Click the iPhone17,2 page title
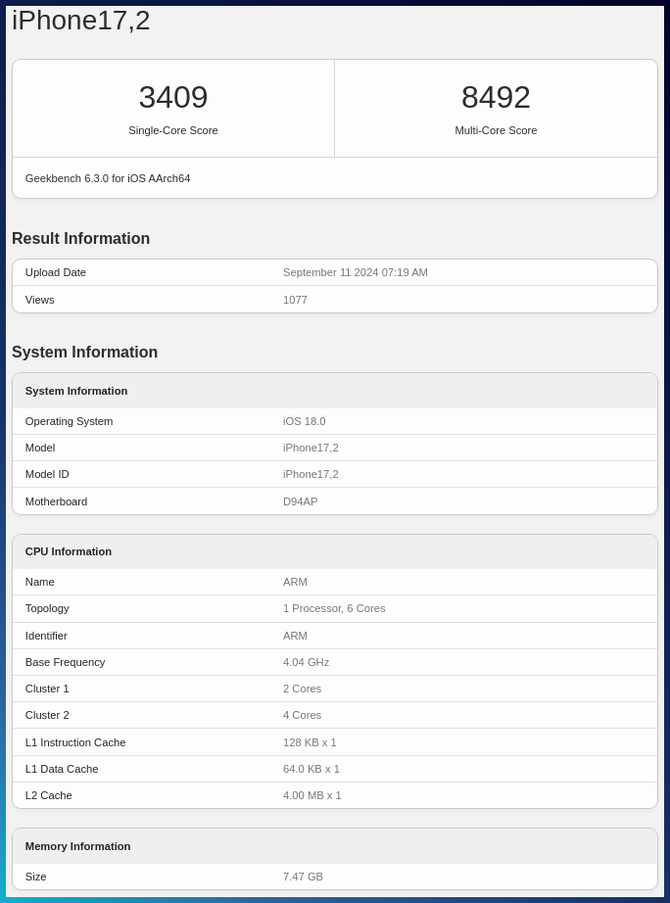The height and width of the screenshot is (903, 670). pyautogui.click(x=81, y=21)
